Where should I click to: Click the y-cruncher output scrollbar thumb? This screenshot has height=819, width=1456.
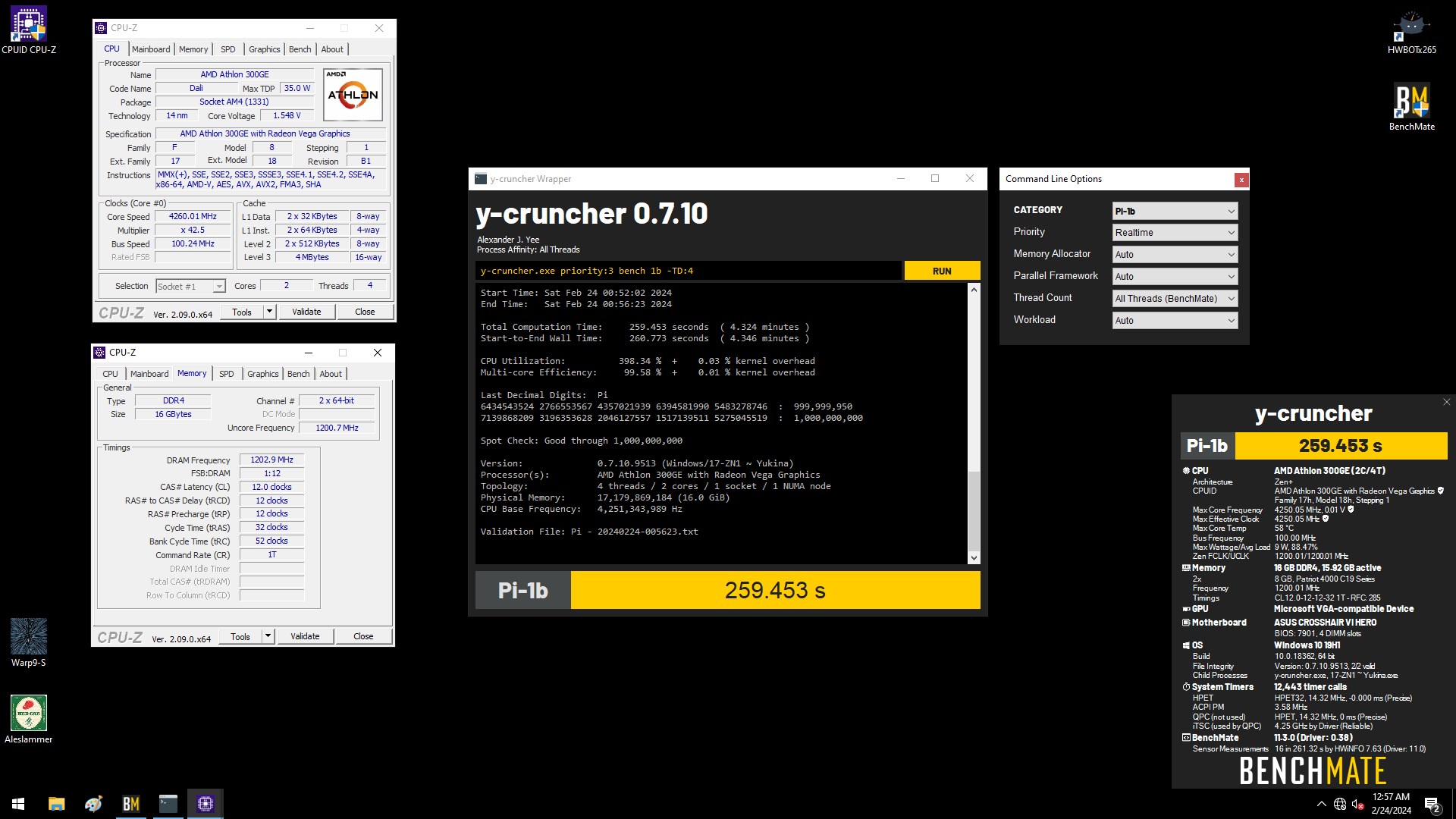(974, 510)
